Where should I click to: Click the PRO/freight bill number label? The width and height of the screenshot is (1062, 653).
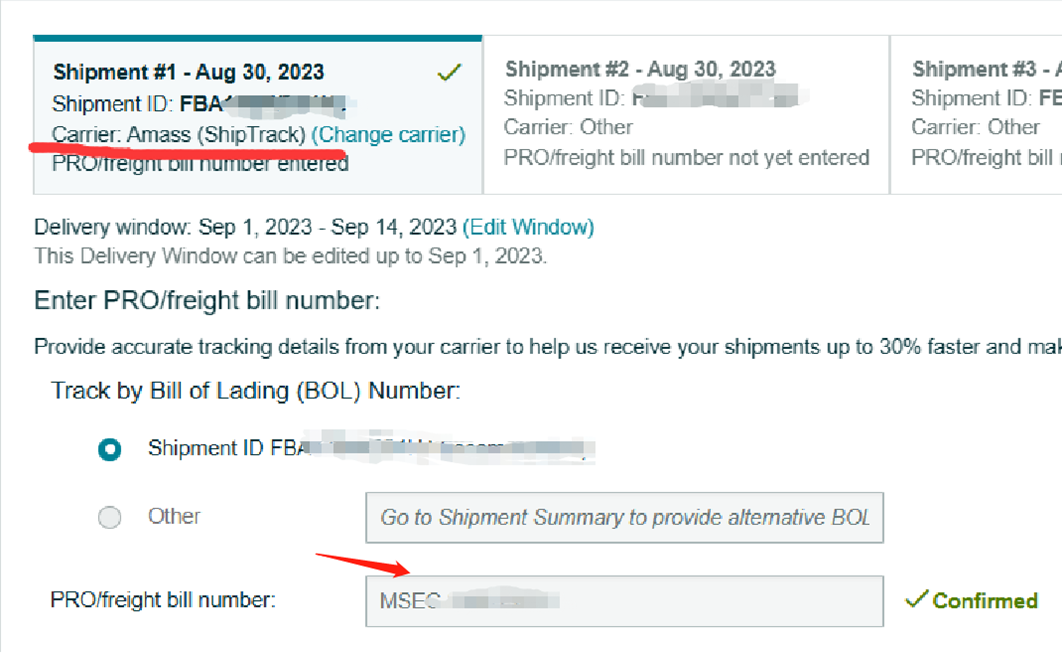click(162, 601)
